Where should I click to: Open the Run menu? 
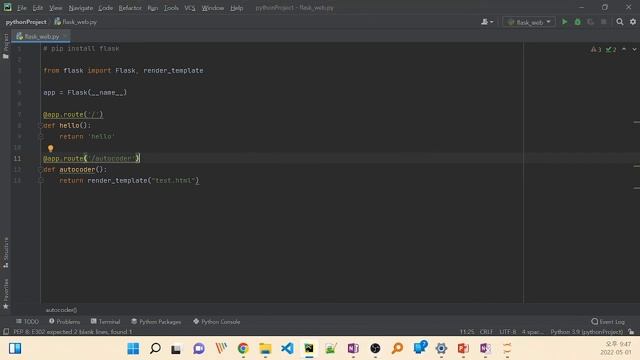pyautogui.click(x=153, y=8)
